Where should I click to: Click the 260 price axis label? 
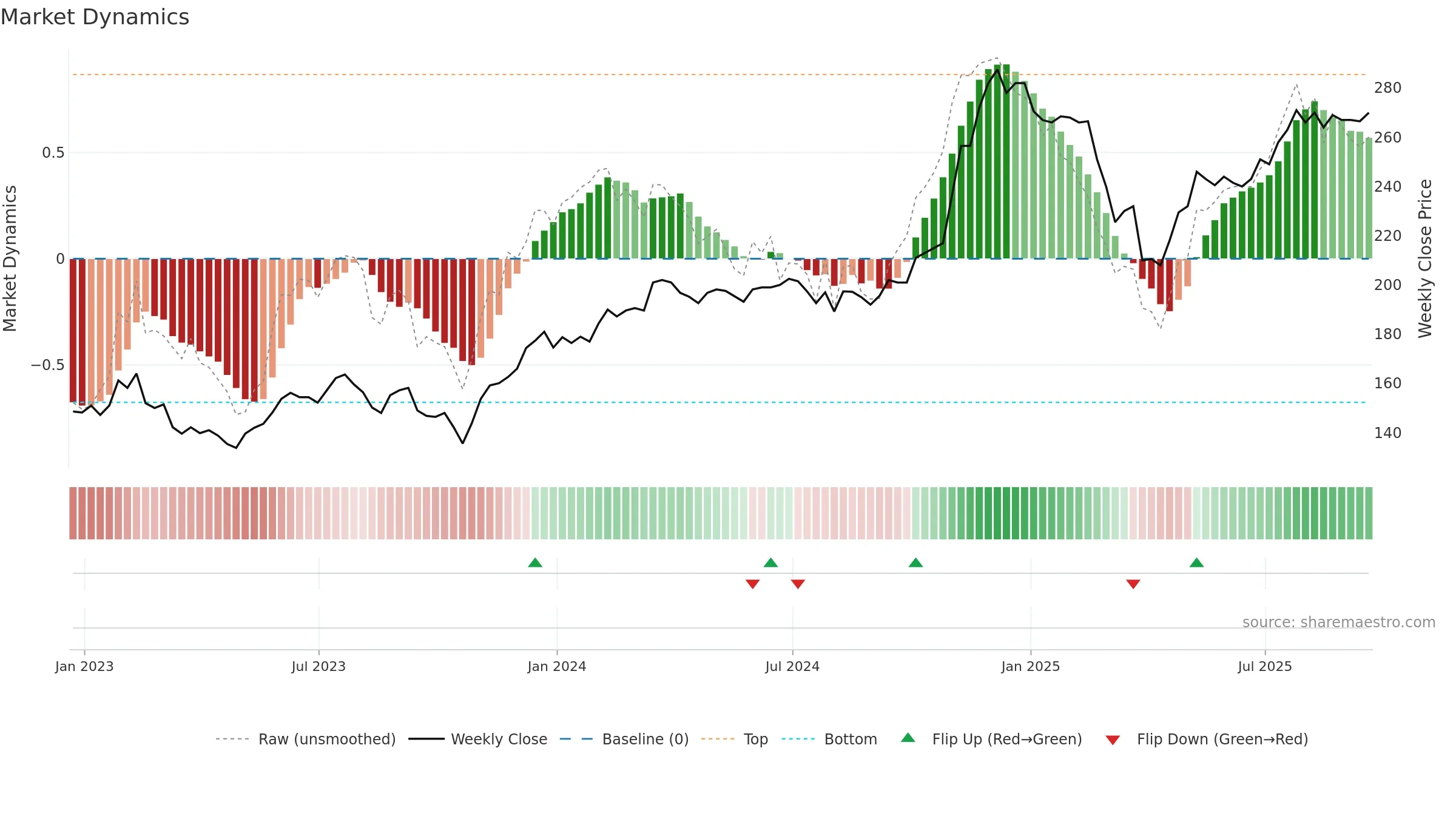[x=1388, y=137]
